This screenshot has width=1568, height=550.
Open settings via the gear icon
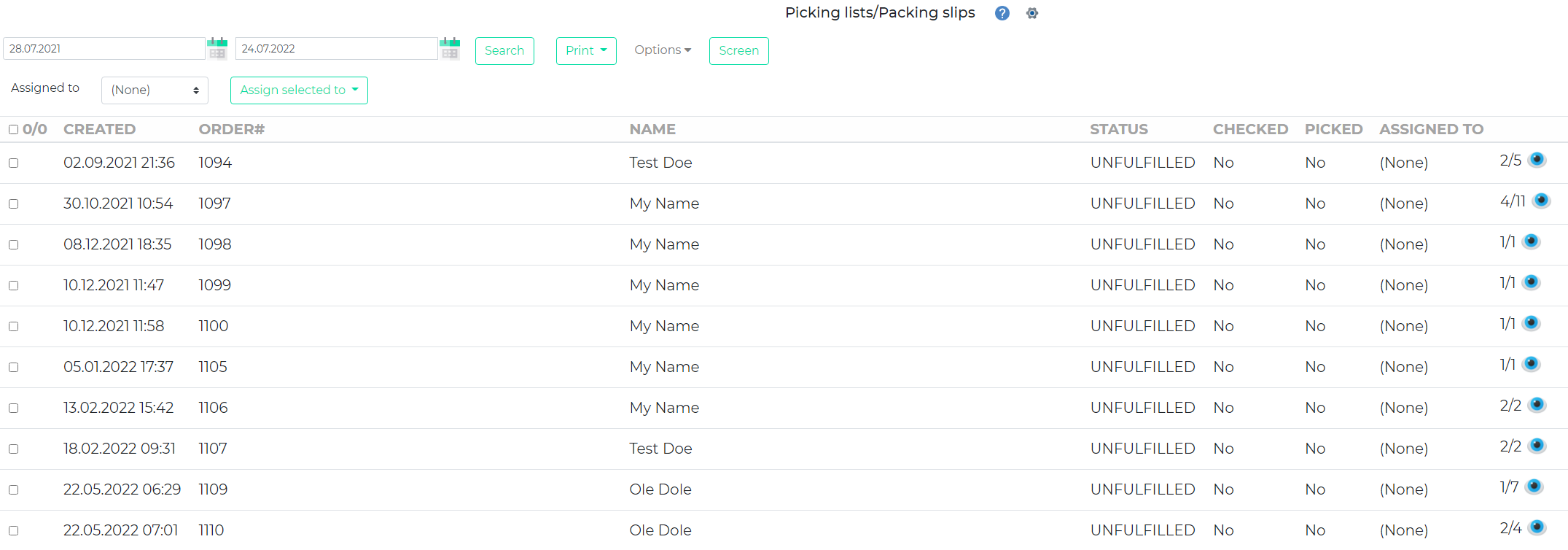pyautogui.click(x=1032, y=13)
